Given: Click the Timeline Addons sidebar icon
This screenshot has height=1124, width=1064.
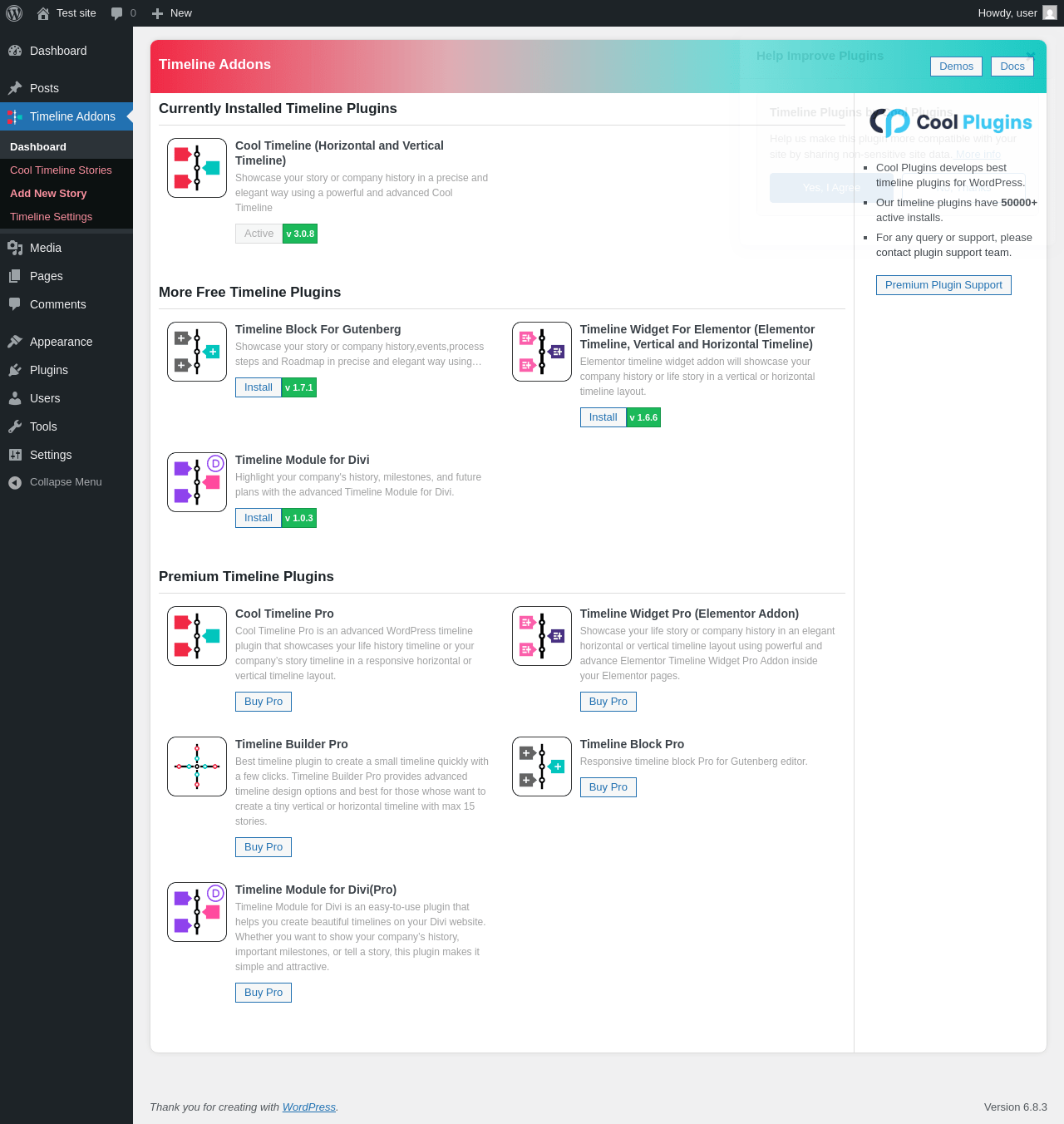Looking at the screenshot, I should (15, 116).
